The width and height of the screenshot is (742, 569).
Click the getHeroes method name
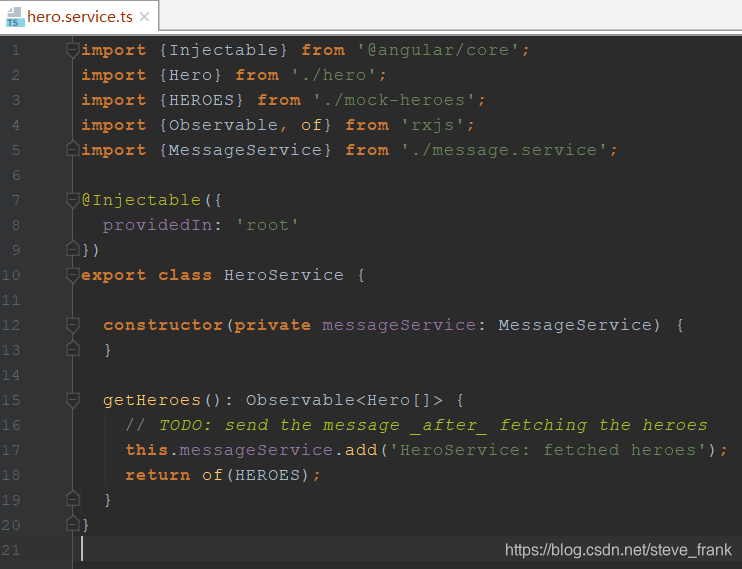click(x=152, y=400)
